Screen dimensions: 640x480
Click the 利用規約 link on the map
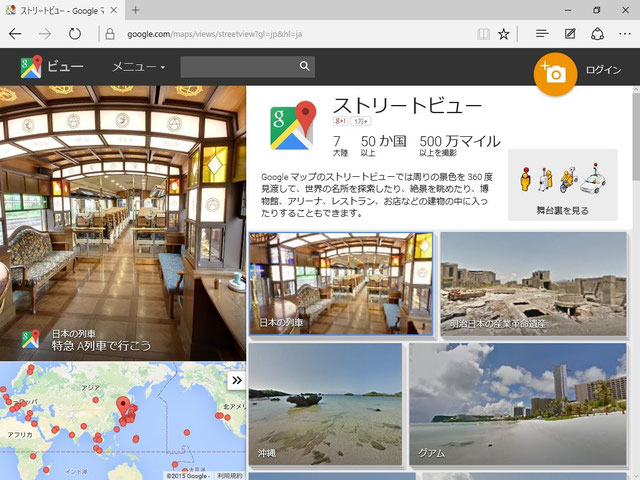coord(230,476)
